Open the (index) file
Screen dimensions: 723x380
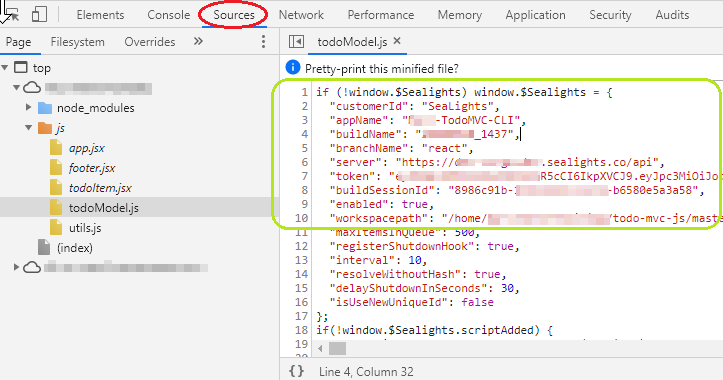pyautogui.click(x=75, y=248)
